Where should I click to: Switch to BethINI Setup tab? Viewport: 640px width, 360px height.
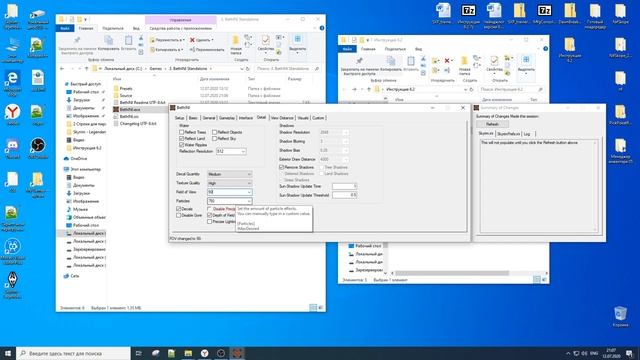pos(180,118)
